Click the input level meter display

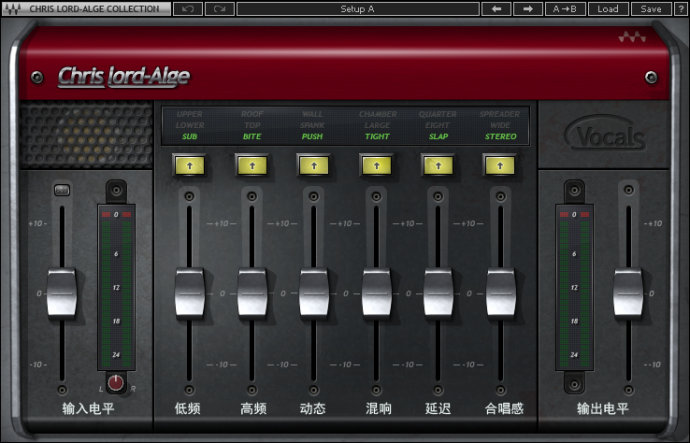click(x=116, y=287)
